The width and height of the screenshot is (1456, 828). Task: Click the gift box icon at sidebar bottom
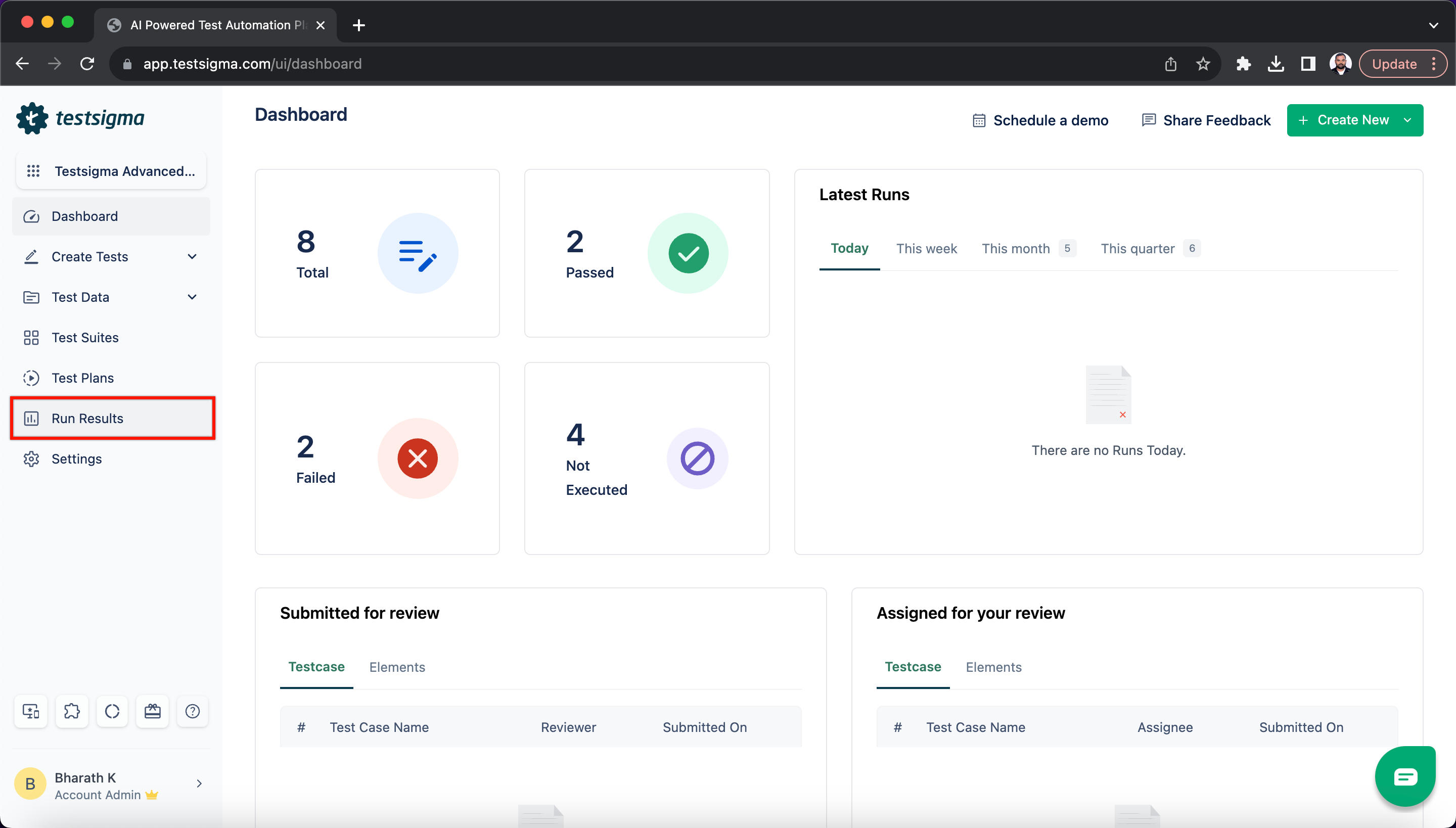click(153, 711)
